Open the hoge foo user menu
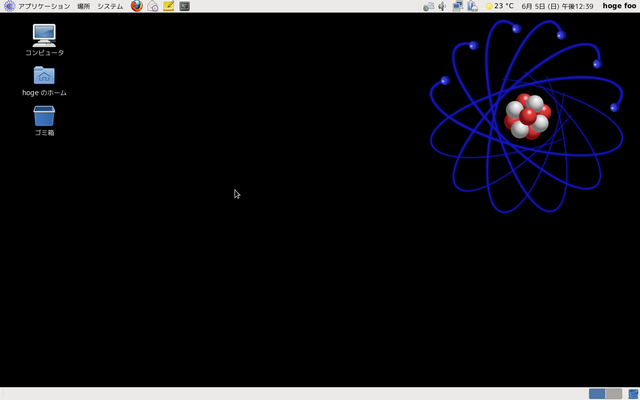The width and height of the screenshot is (640, 400). point(619,6)
